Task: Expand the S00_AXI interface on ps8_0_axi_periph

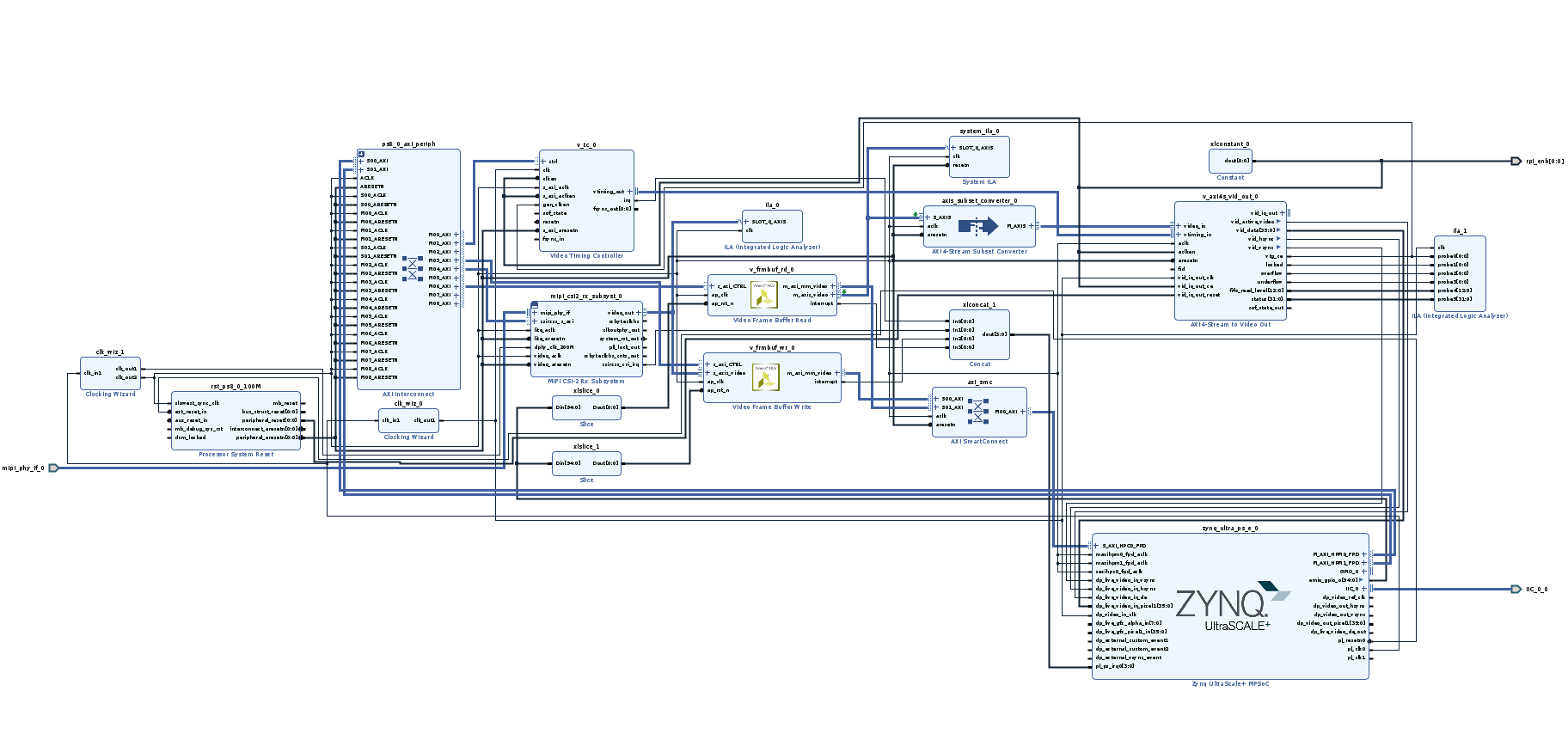Action: pyautogui.click(x=362, y=161)
